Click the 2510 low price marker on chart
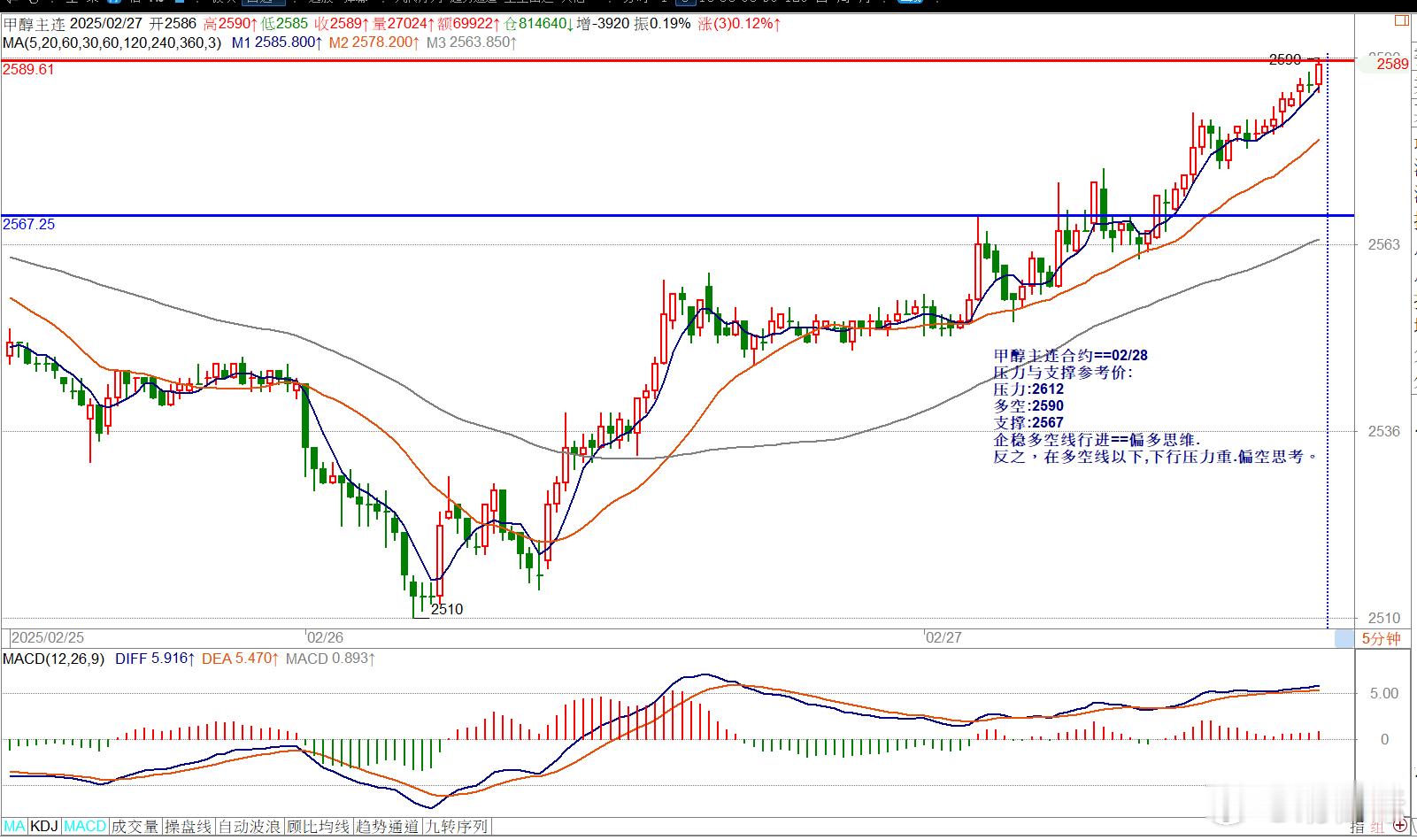Image resolution: width=1417 pixels, height=840 pixels. click(447, 609)
